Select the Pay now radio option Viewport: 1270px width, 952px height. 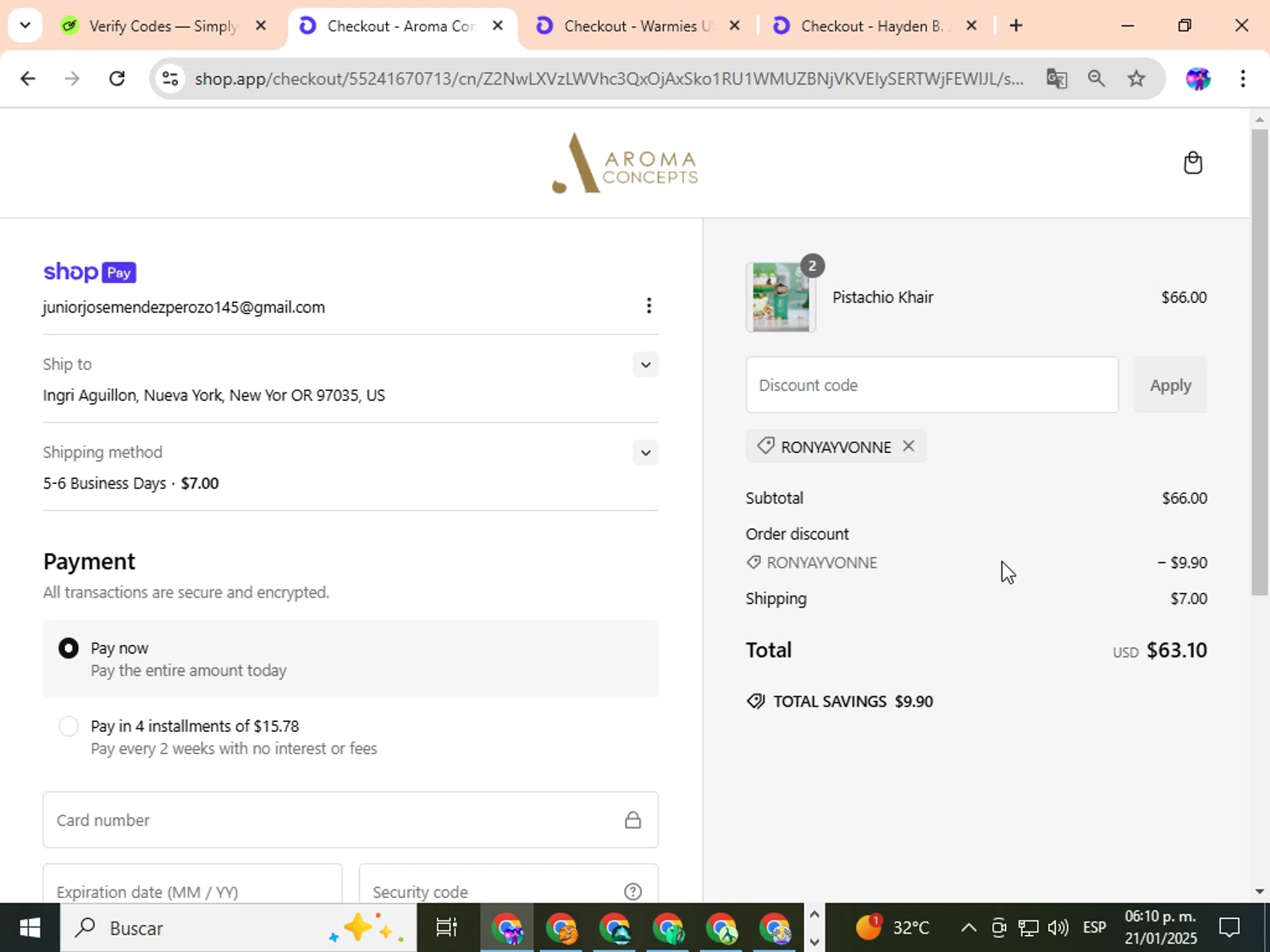pos(69,648)
